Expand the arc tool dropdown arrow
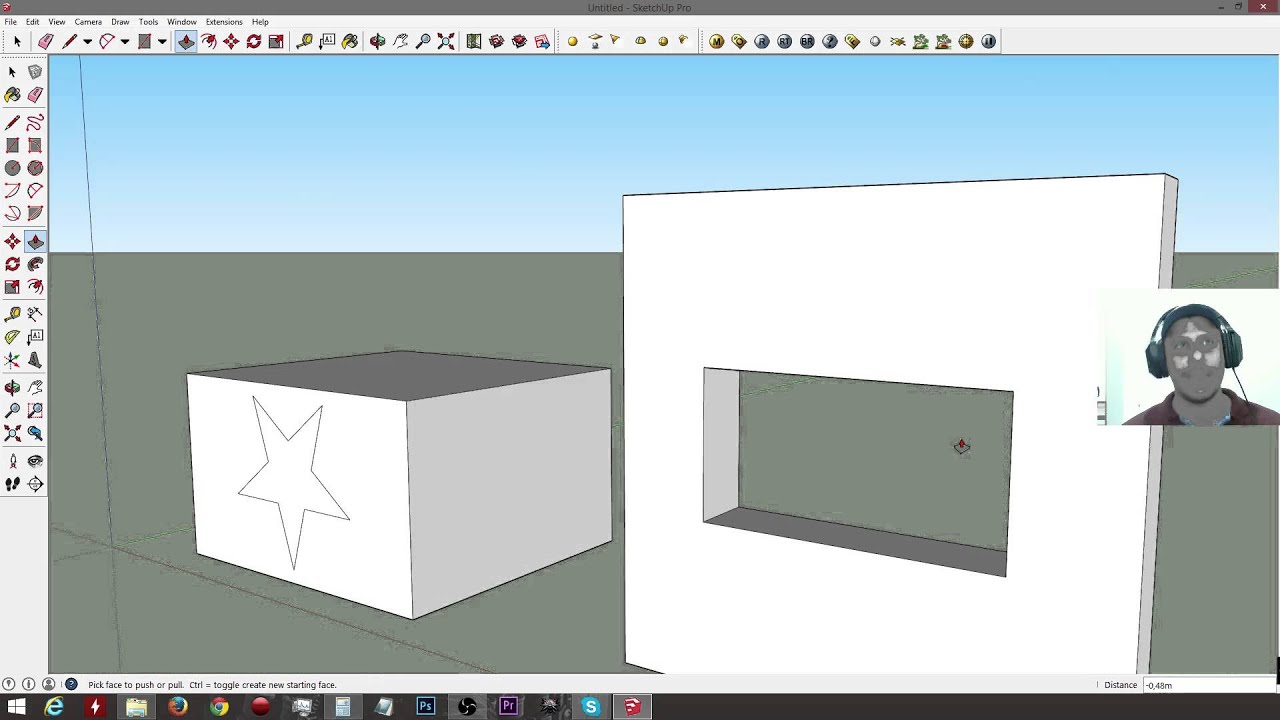 click(x=124, y=41)
